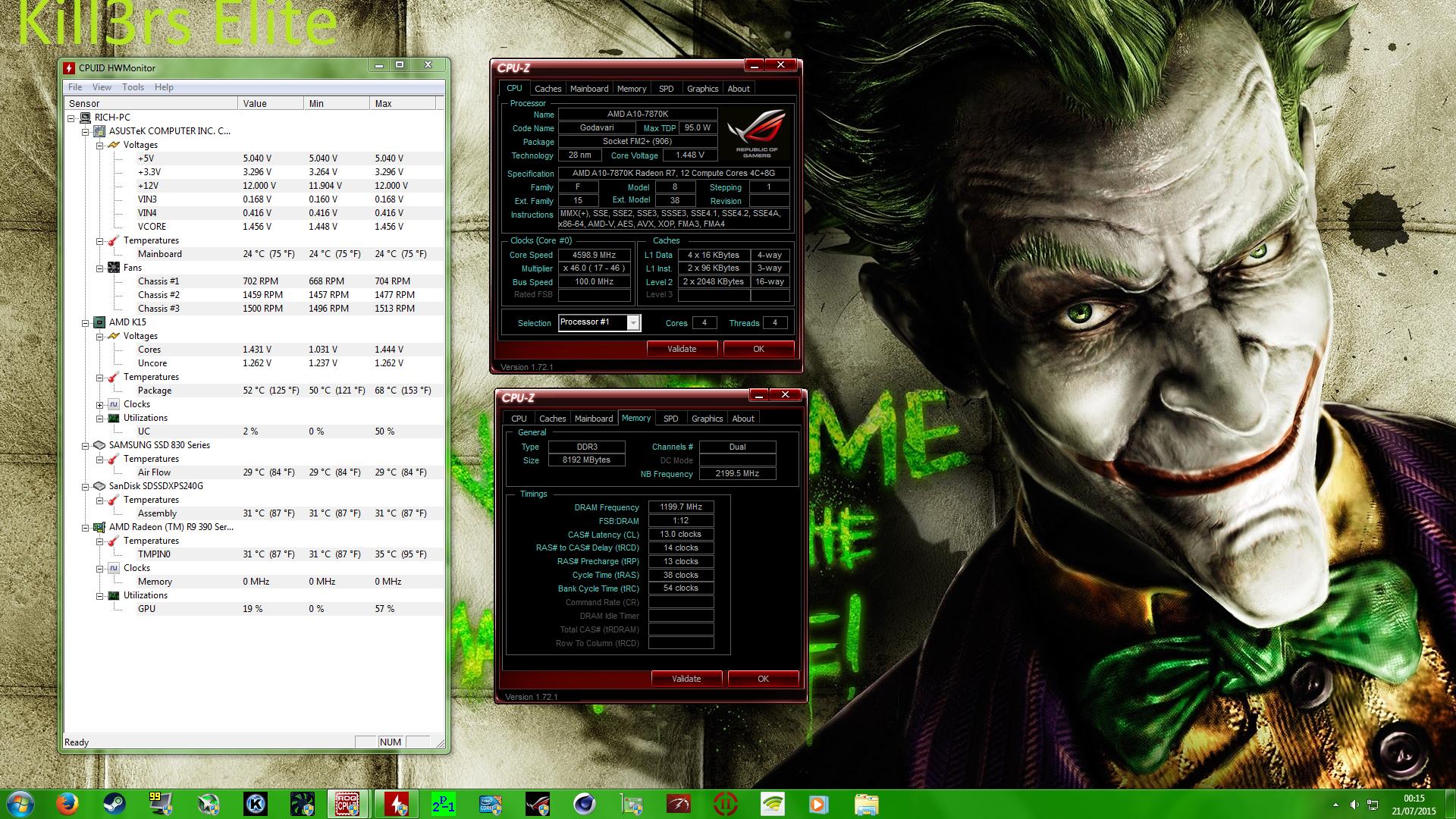Open the black ROG logo taskbar icon
This screenshot has height=819, width=1456.
tap(537, 804)
